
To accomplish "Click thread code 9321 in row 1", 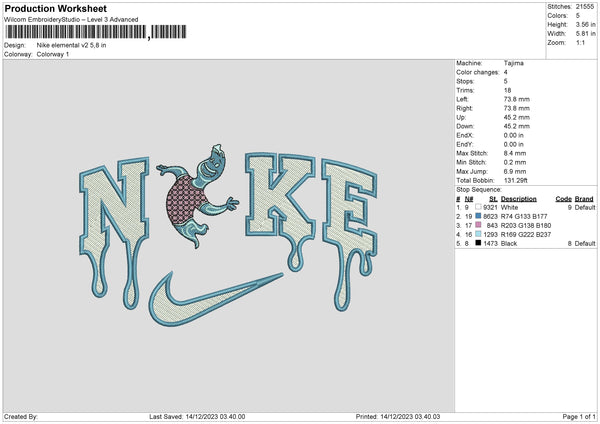I will pyautogui.click(x=490, y=207).
